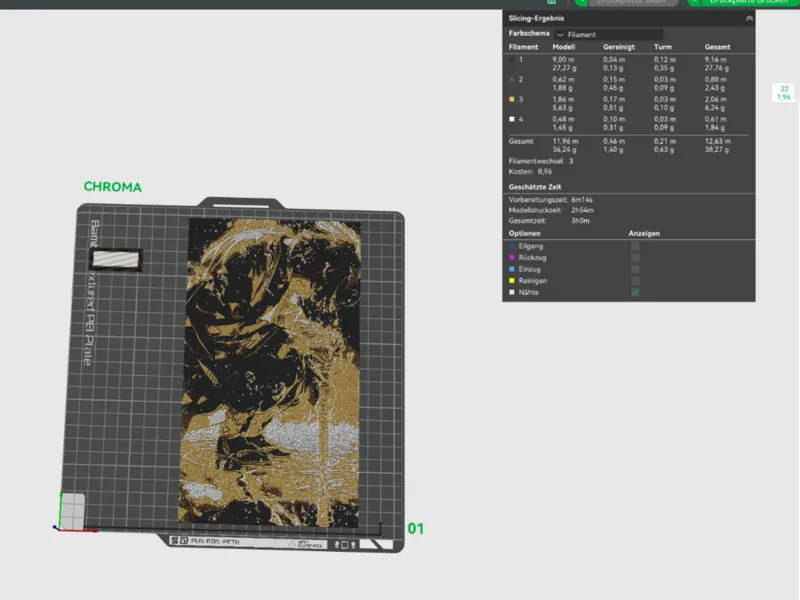800x600 pixels.
Task: Enable the Reinigen display checkbox
Action: click(x=635, y=281)
